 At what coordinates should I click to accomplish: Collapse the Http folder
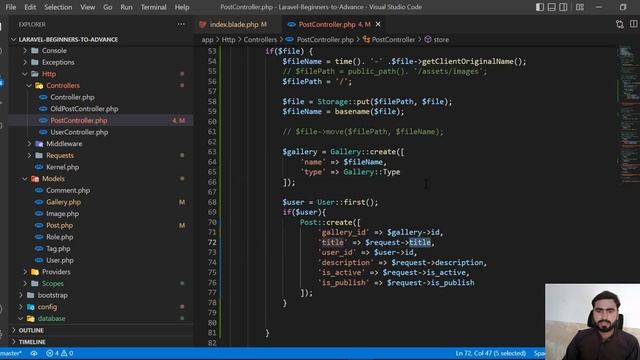pos(49,74)
